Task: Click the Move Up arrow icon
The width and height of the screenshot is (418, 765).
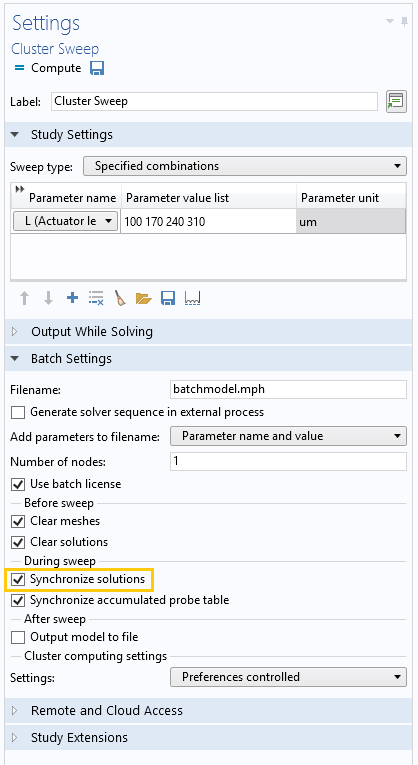Action: coord(25,298)
